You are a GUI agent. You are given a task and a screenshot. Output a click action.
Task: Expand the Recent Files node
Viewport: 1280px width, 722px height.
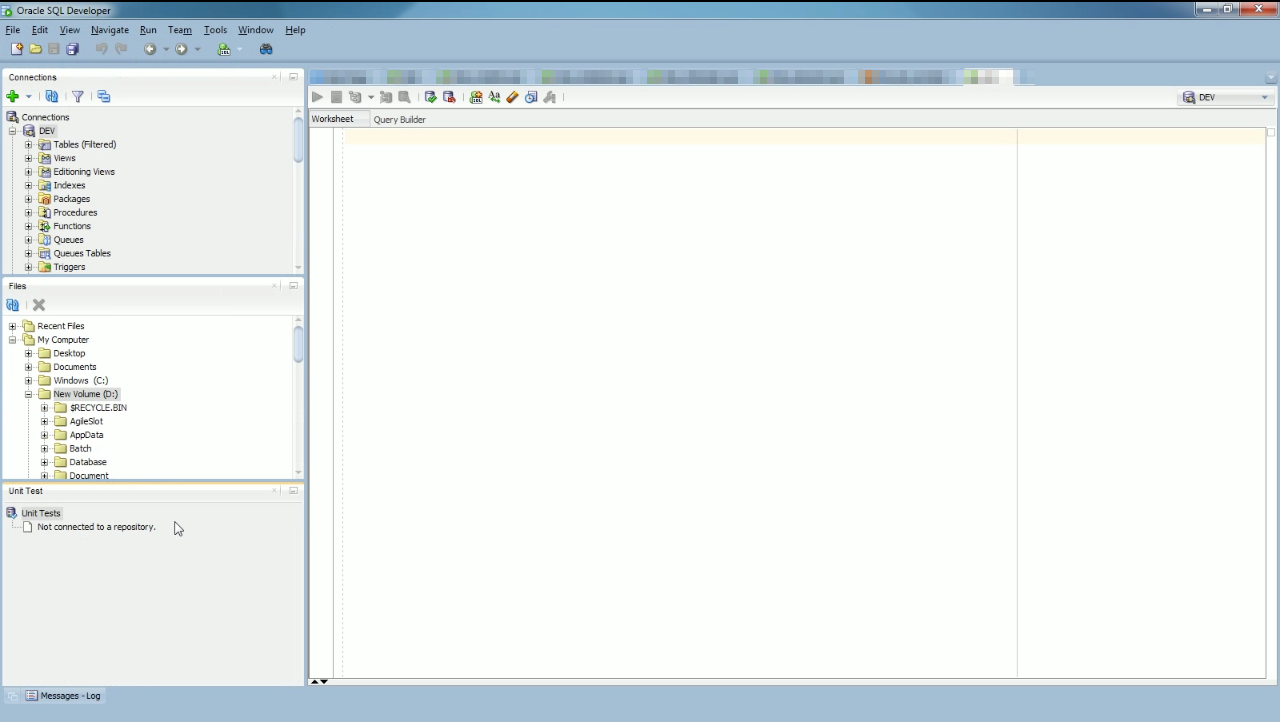click(13, 326)
